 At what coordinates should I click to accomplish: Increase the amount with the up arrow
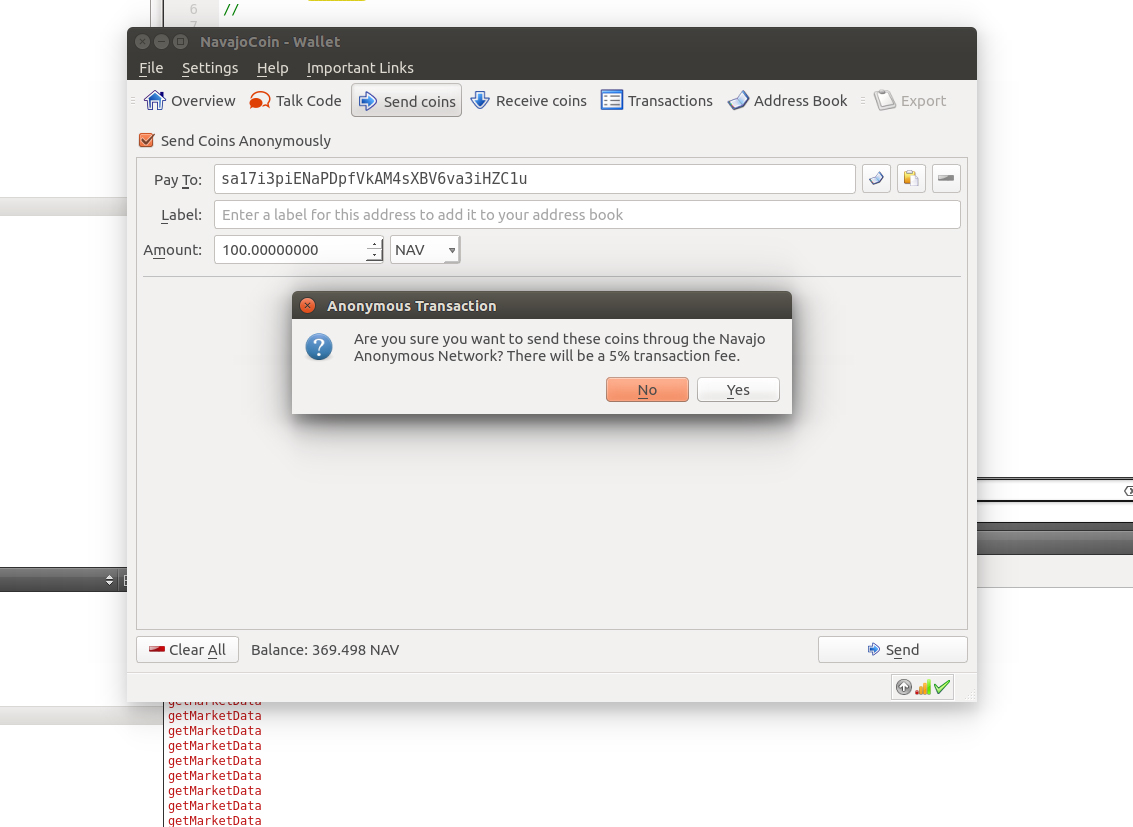point(374,244)
